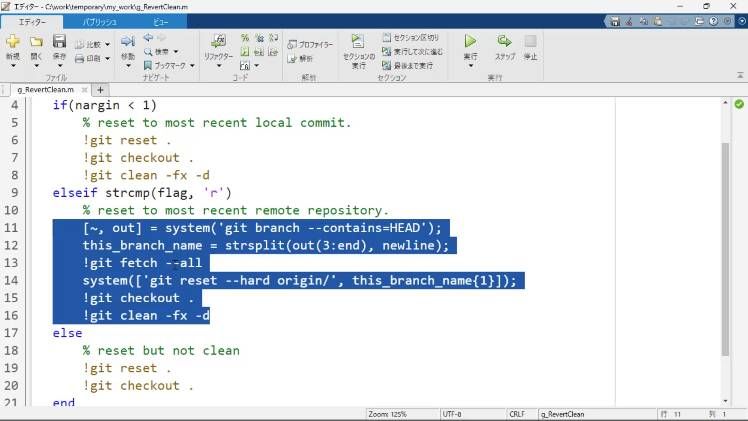Open the Bookmark dropdown arrow
Viewport: 748px width, 421px height.
click(192, 66)
